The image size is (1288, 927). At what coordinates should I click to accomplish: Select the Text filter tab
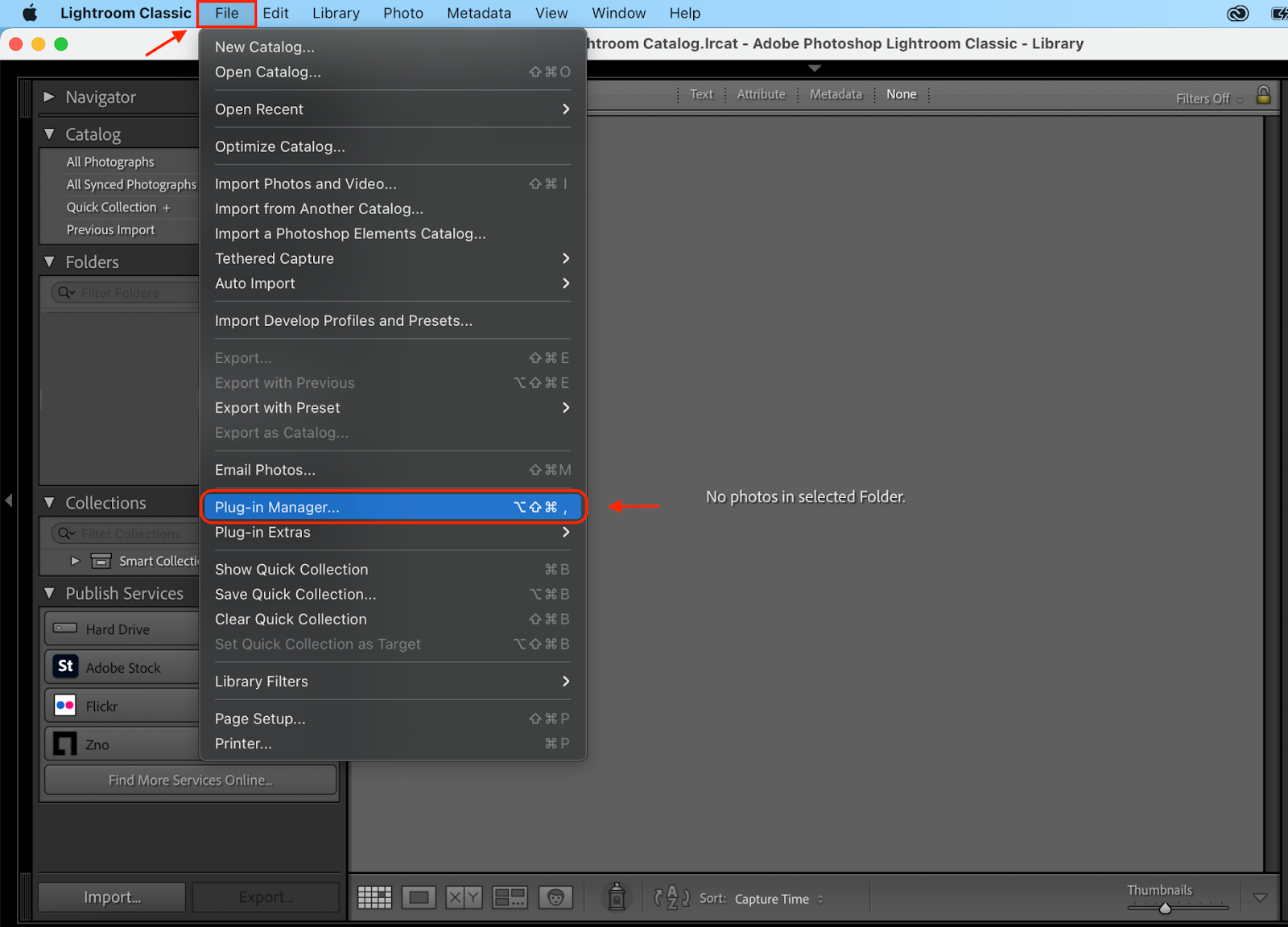pyautogui.click(x=701, y=94)
